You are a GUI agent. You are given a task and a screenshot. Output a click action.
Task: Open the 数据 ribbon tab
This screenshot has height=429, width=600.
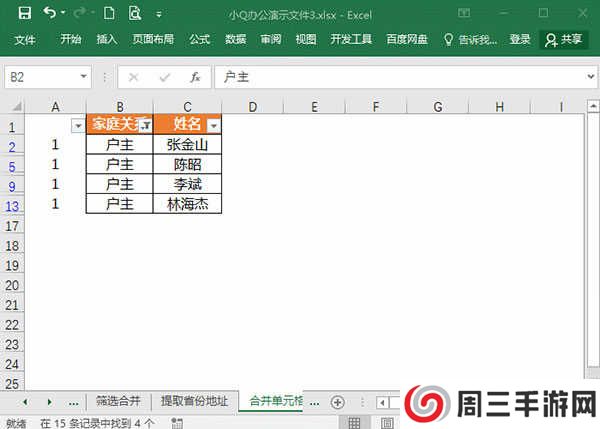[235, 40]
